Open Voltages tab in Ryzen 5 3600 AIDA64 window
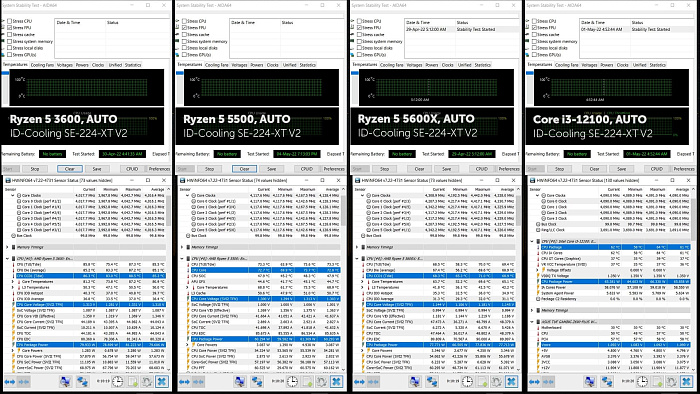 (65, 65)
